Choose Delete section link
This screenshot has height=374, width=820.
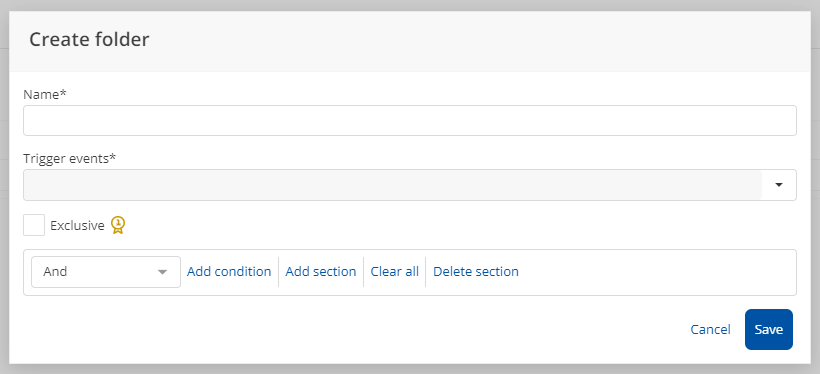(476, 271)
